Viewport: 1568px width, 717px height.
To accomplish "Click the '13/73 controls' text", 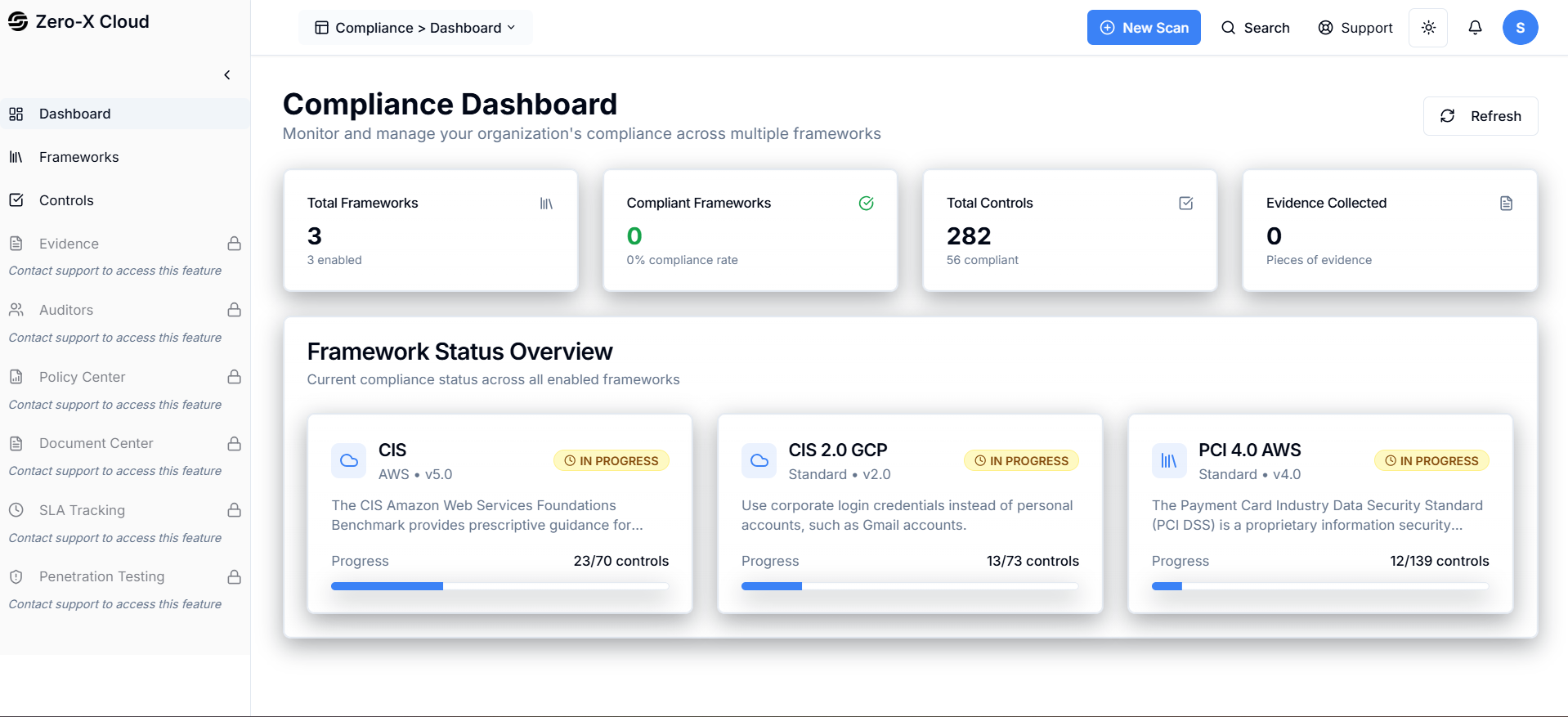I will coord(1033,561).
